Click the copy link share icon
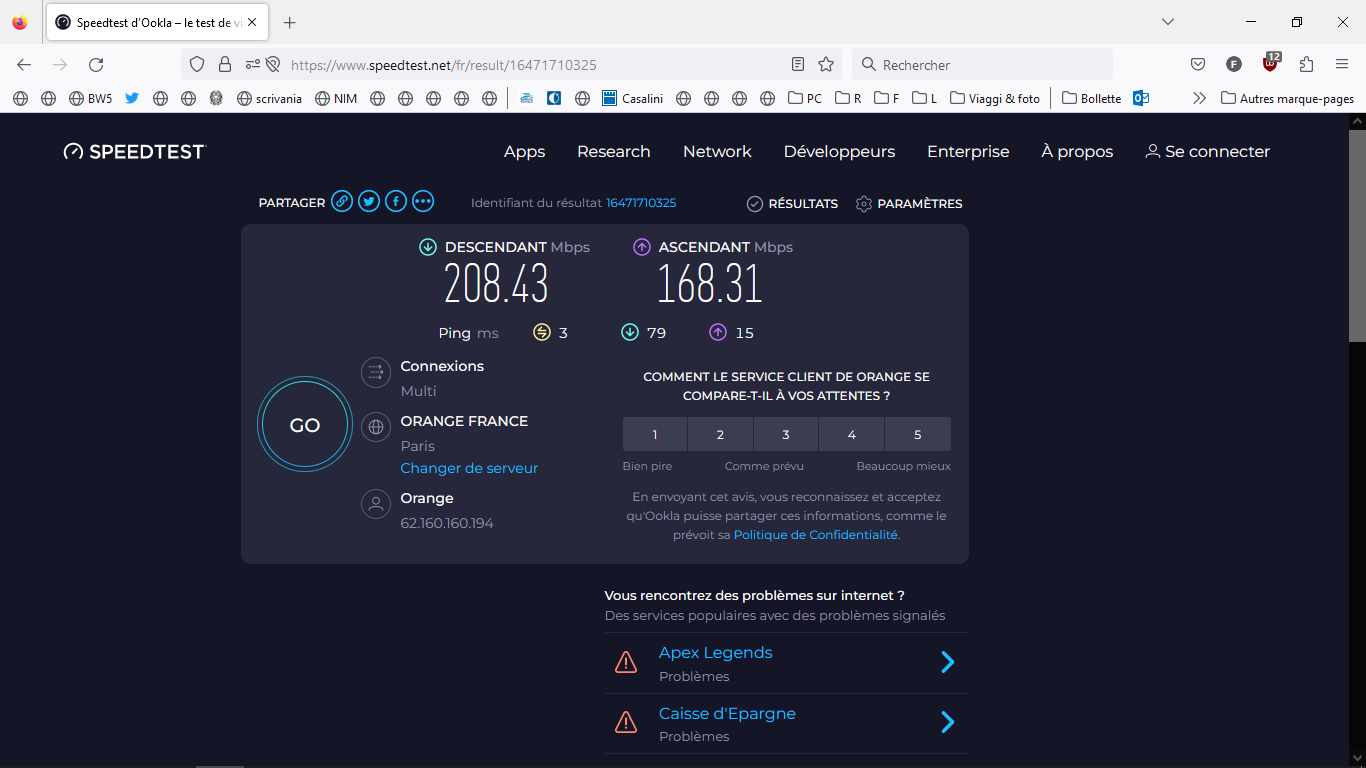The width and height of the screenshot is (1366, 768). (342, 201)
